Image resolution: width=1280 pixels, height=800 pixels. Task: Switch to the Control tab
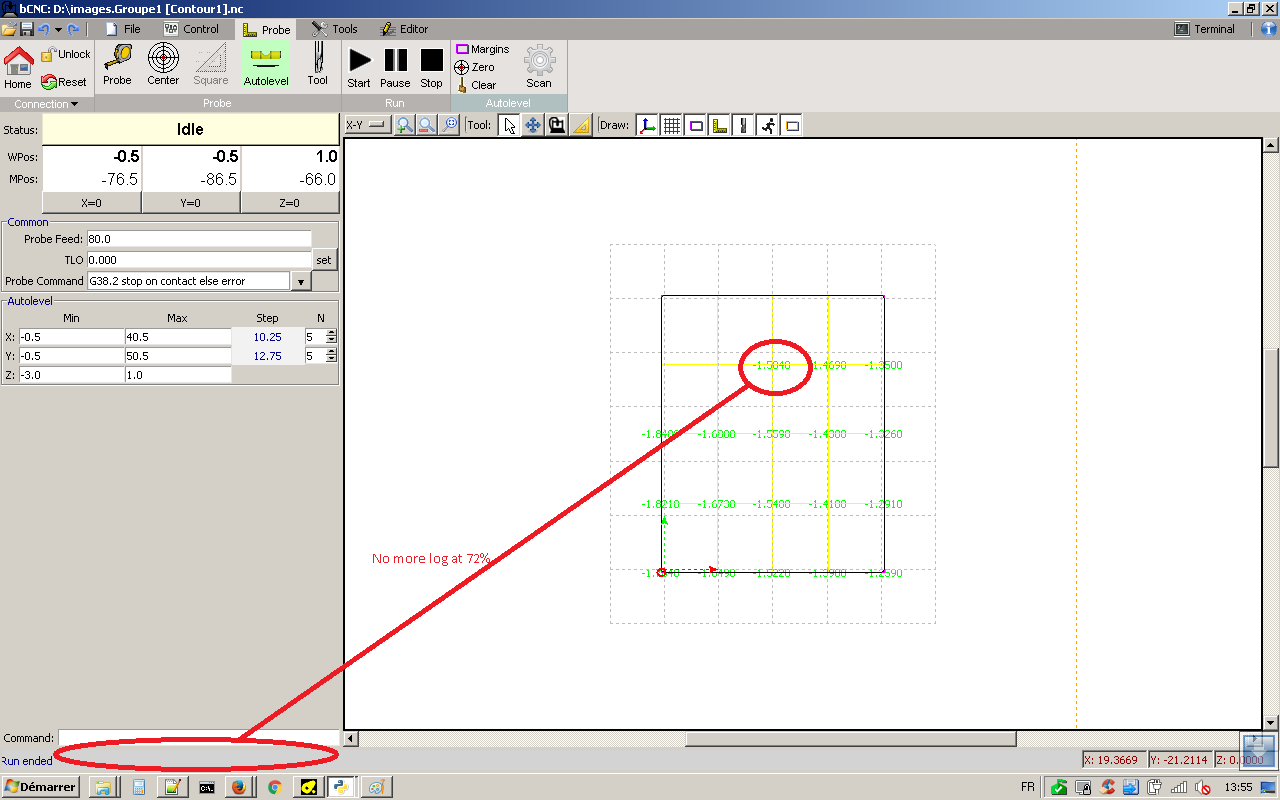pos(191,30)
